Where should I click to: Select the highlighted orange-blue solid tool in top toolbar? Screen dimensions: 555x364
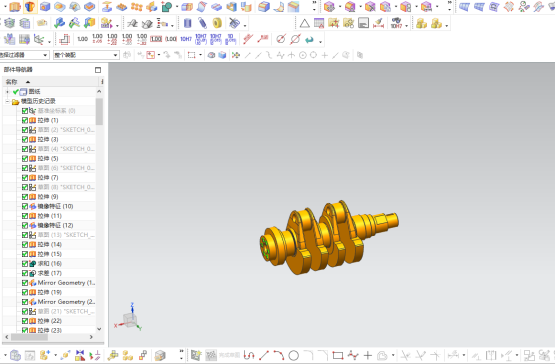point(30,6)
